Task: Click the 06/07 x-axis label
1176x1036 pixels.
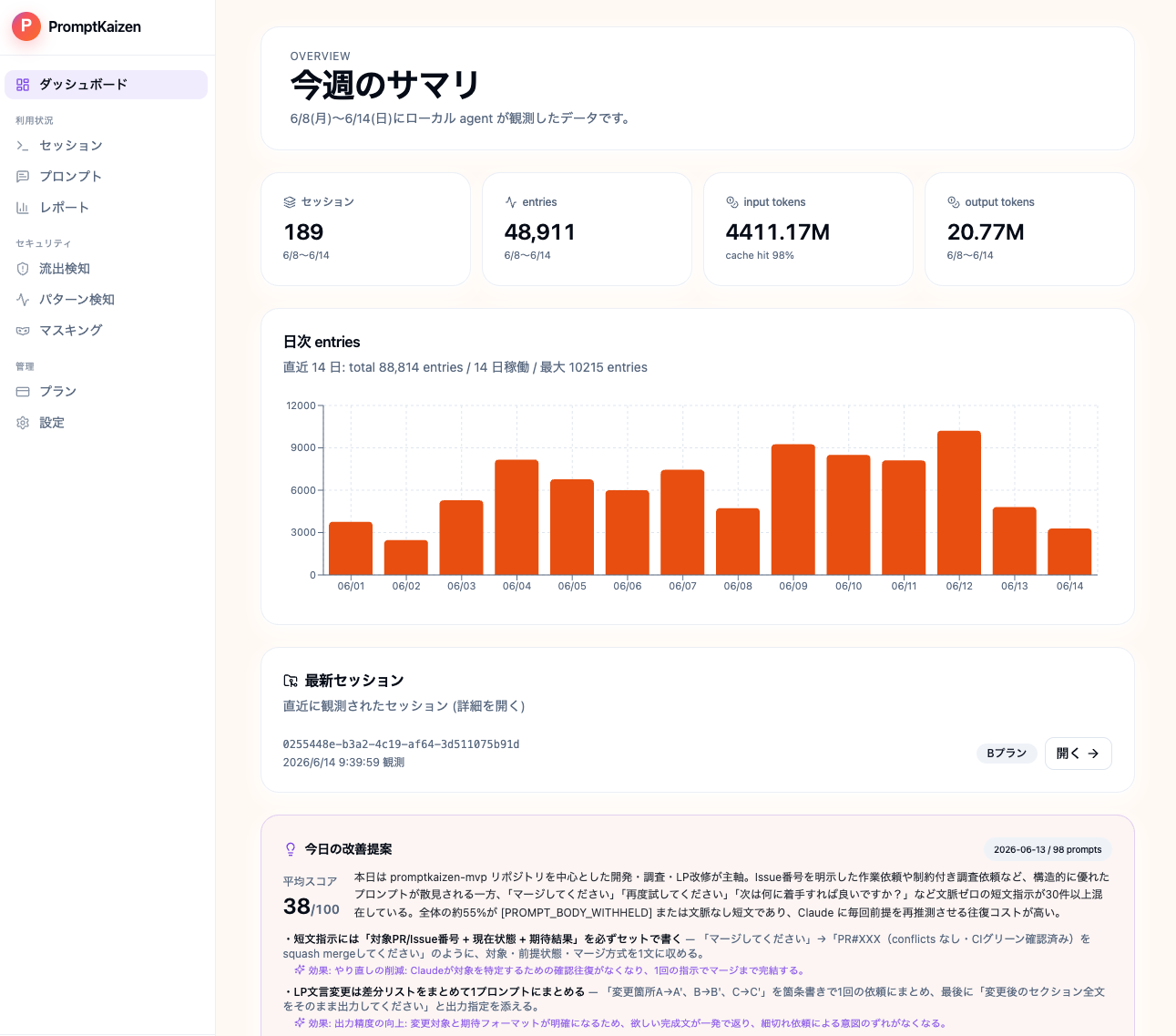Action: [682, 586]
